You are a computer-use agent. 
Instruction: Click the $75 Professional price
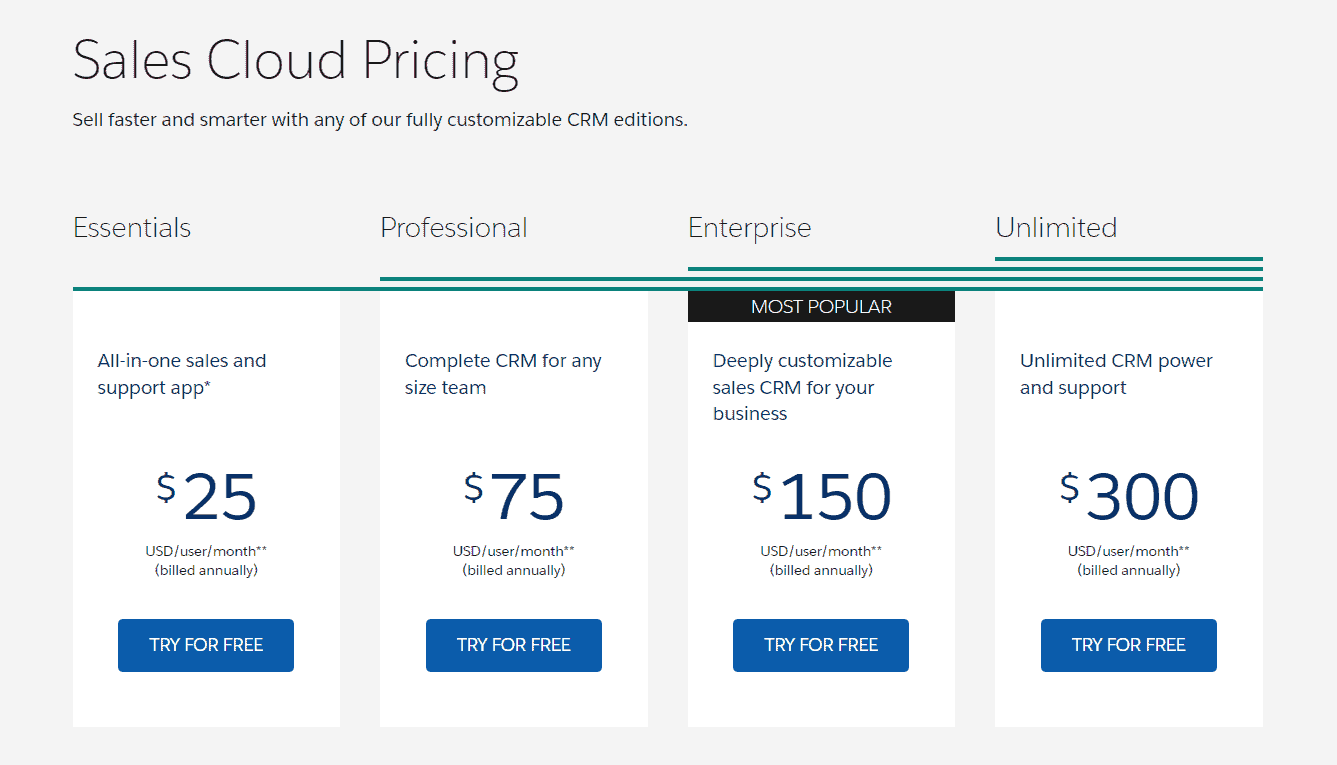[514, 497]
